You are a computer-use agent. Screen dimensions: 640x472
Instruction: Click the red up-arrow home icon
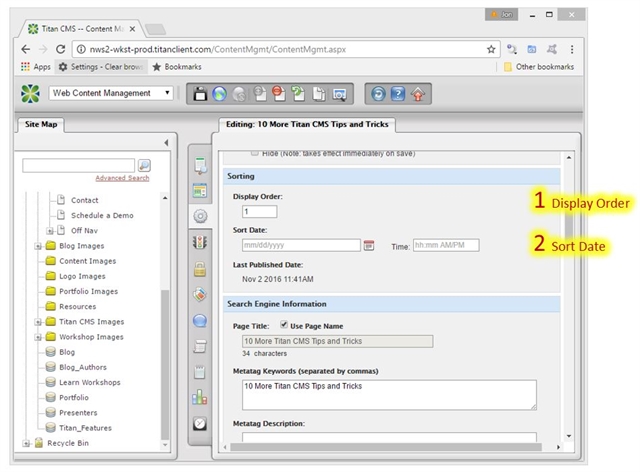[418, 94]
